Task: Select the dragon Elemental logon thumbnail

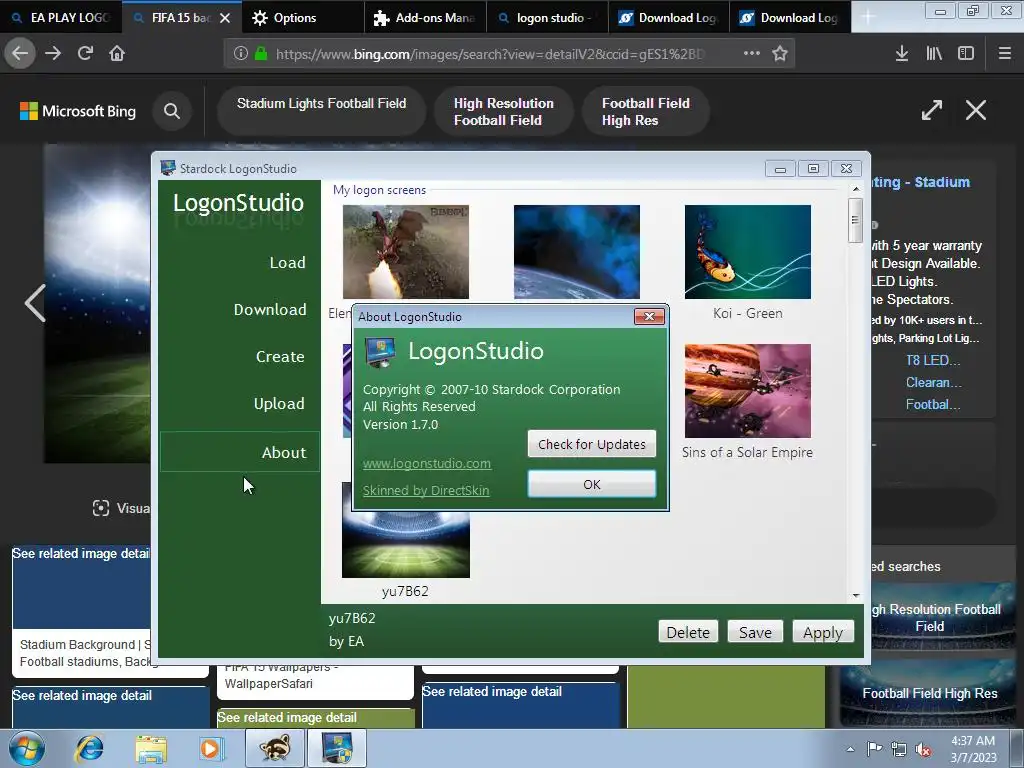Action: (x=406, y=252)
